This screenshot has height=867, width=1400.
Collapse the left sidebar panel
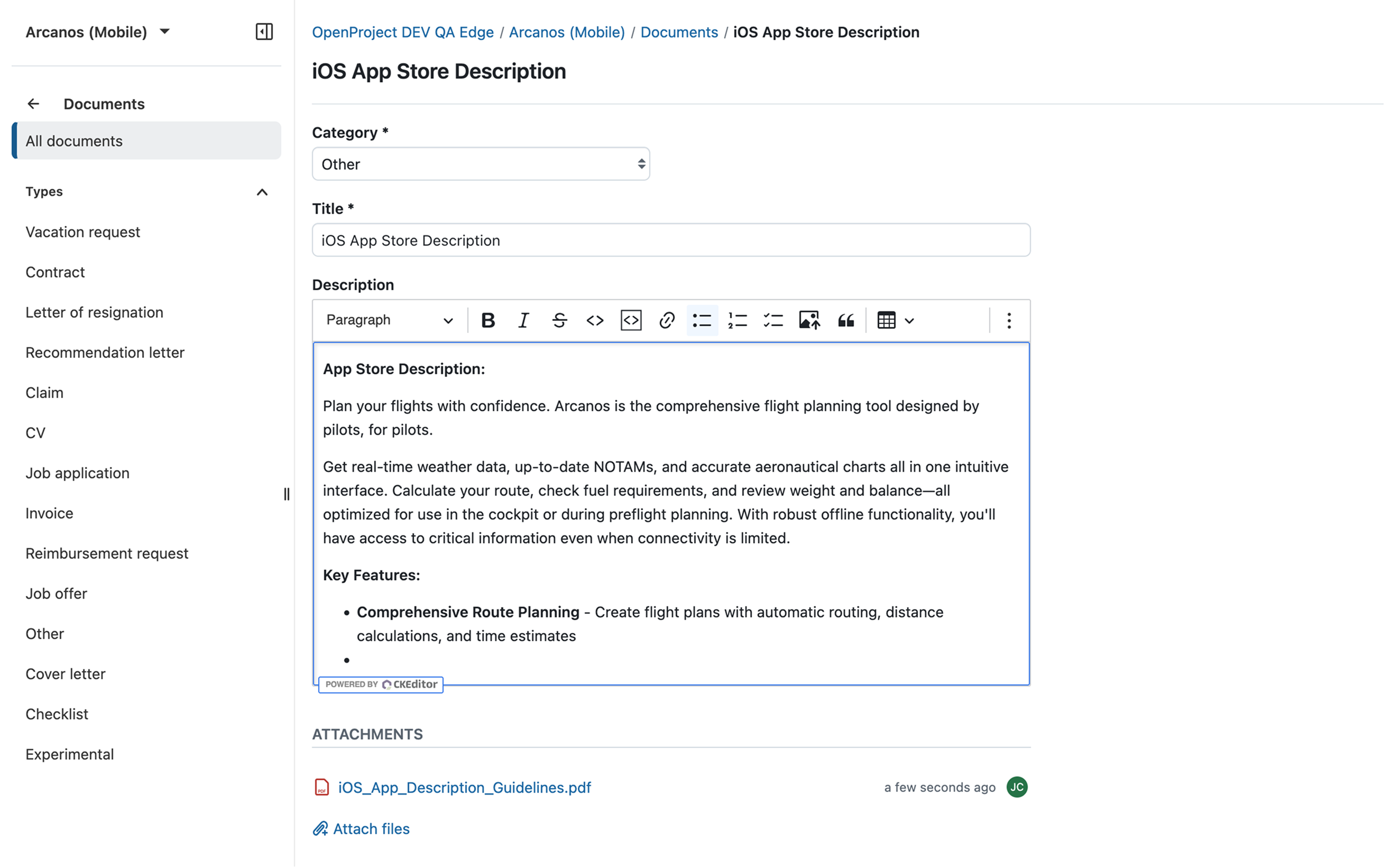pyautogui.click(x=264, y=32)
